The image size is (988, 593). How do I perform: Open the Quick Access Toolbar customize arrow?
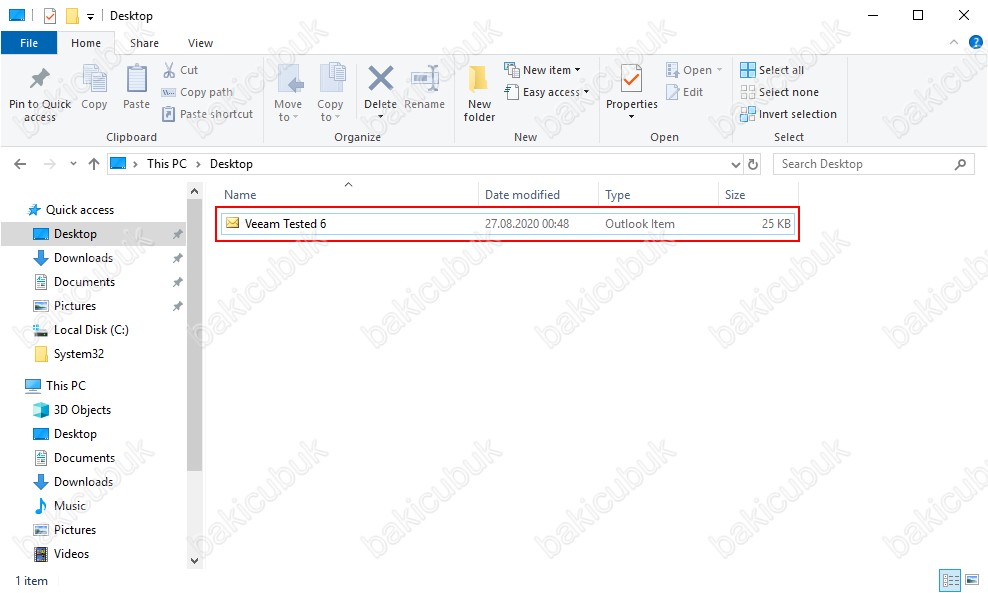(90, 16)
